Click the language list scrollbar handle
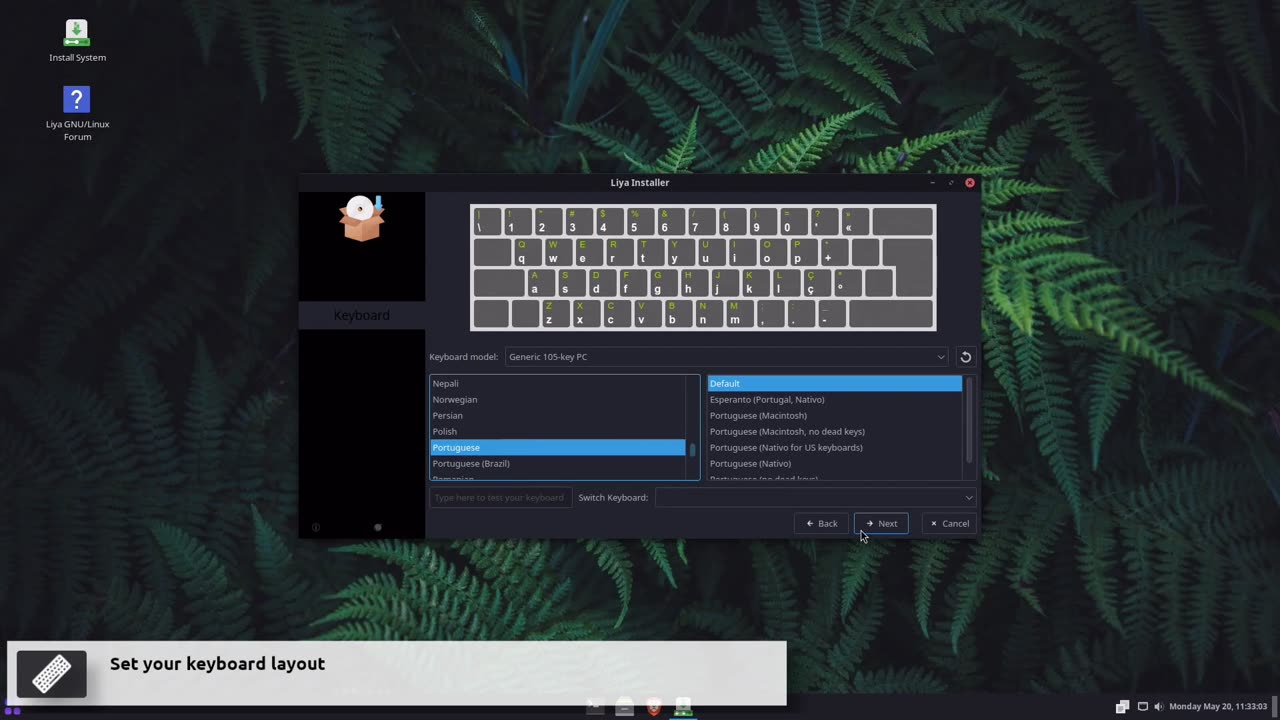 [692, 450]
